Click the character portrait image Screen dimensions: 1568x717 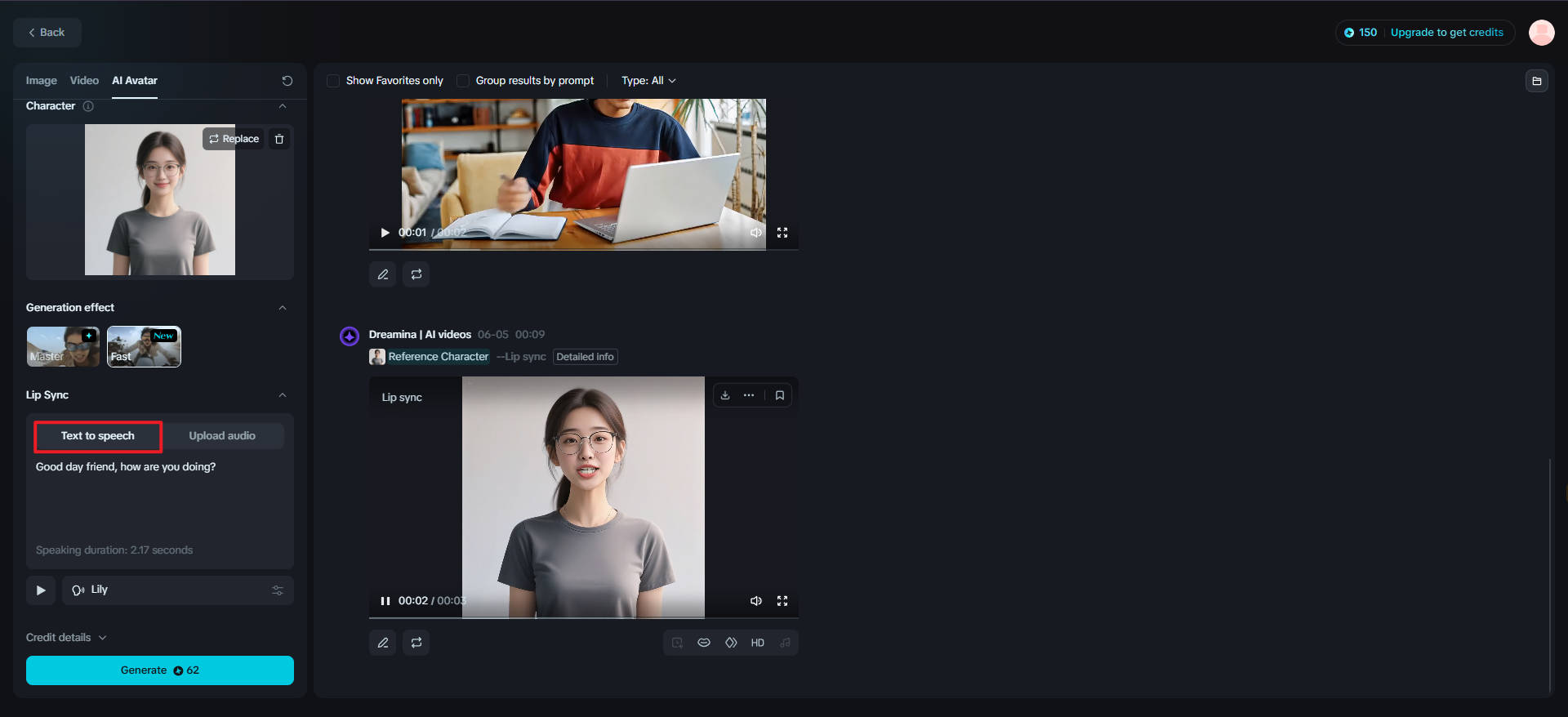pyautogui.click(x=160, y=200)
